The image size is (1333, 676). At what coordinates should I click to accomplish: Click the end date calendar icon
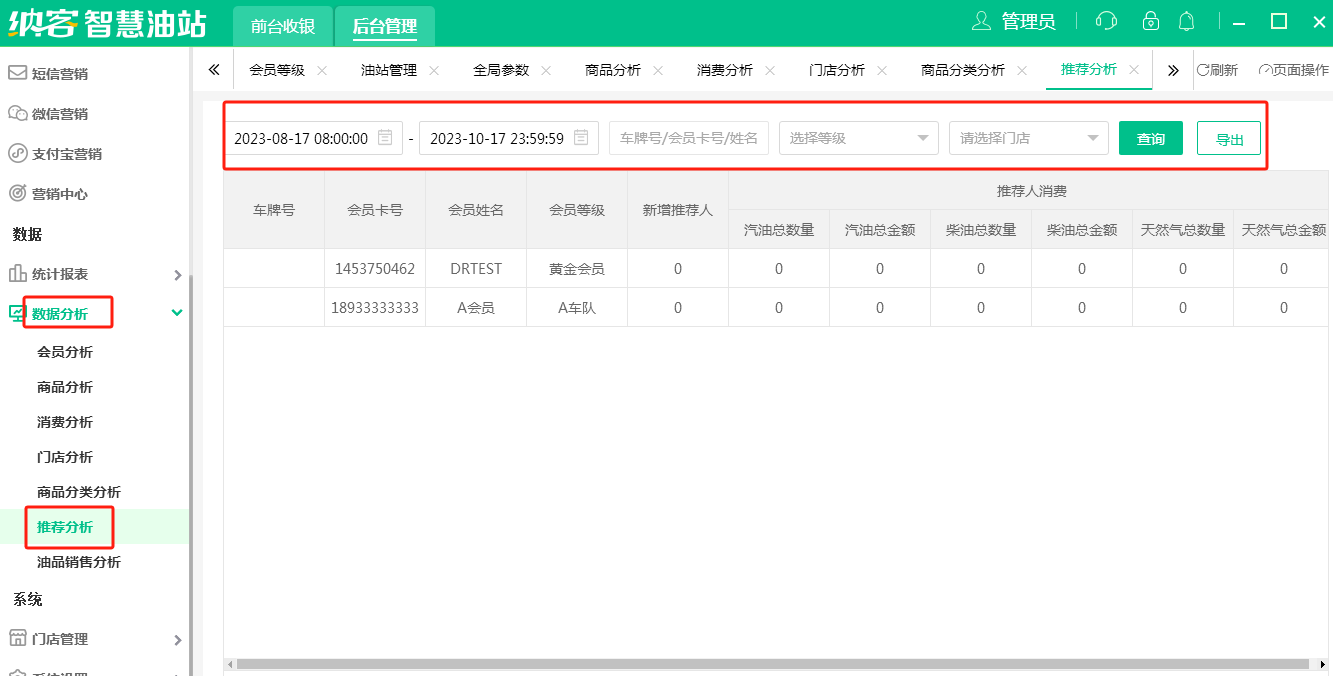pos(581,138)
